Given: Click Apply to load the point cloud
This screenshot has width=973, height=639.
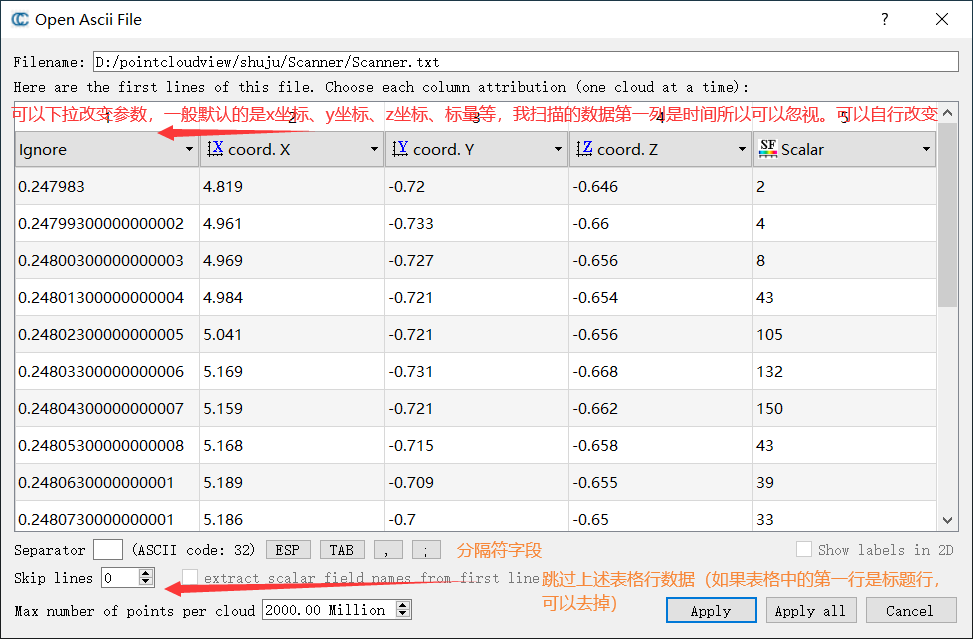Looking at the screenshot, I should point(710,610).
